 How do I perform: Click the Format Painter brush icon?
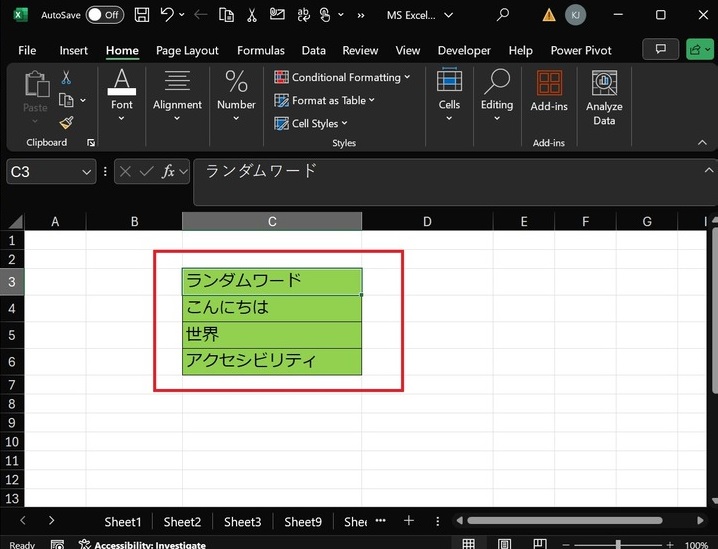pos(66,123)
